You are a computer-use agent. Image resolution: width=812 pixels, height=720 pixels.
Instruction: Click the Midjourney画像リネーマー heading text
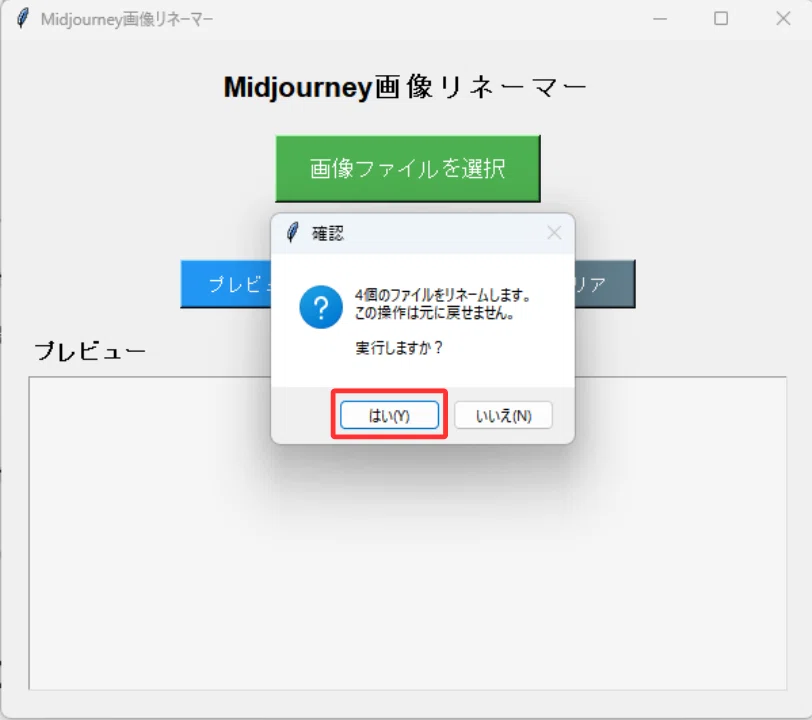point(405,87)
